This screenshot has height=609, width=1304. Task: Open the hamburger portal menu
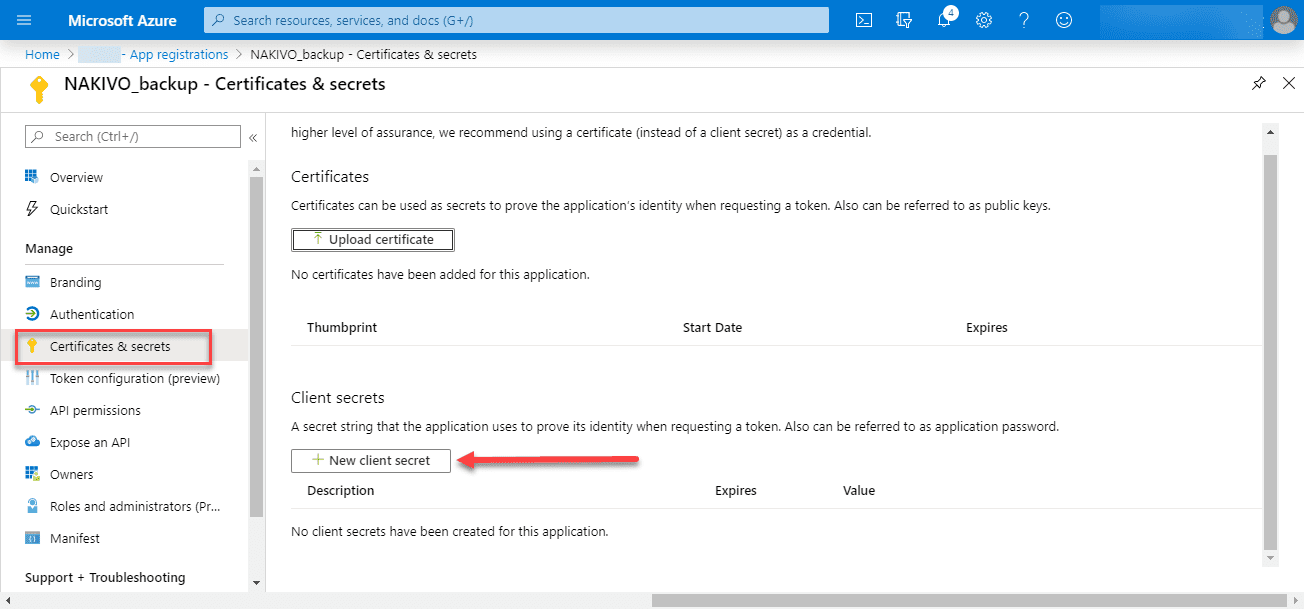[25, 20]
